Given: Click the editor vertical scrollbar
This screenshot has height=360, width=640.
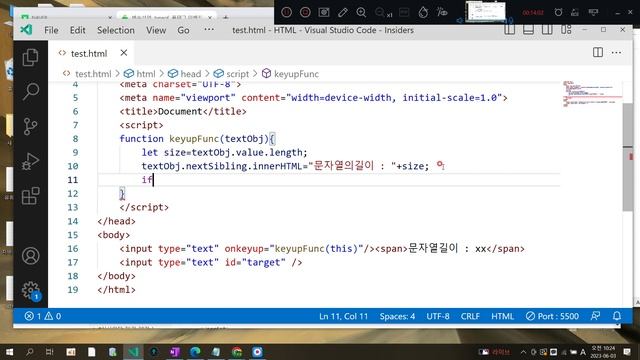Looking at the screenshot, I should (628, 157).
